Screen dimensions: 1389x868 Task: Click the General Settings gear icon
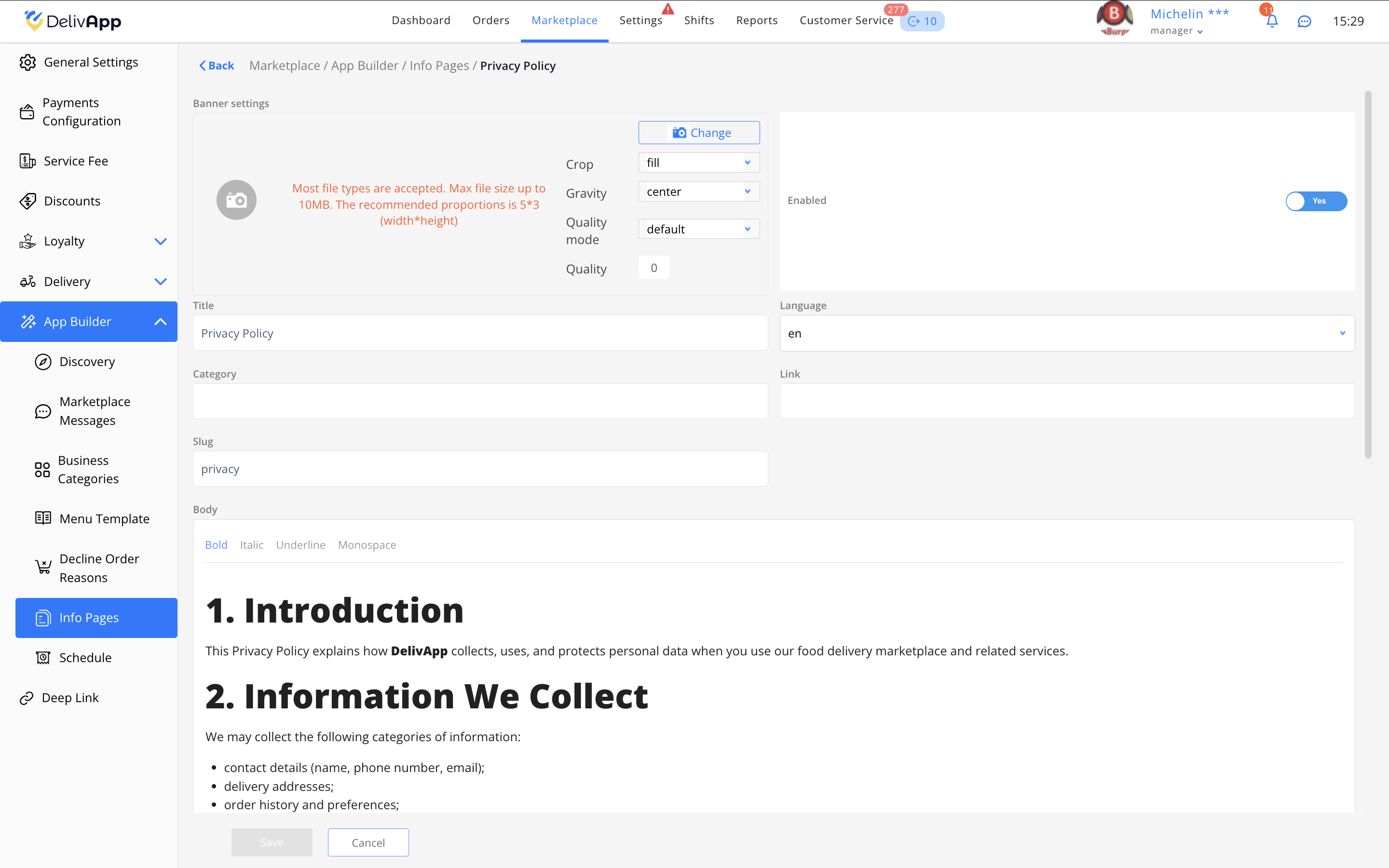pos(27,62)
